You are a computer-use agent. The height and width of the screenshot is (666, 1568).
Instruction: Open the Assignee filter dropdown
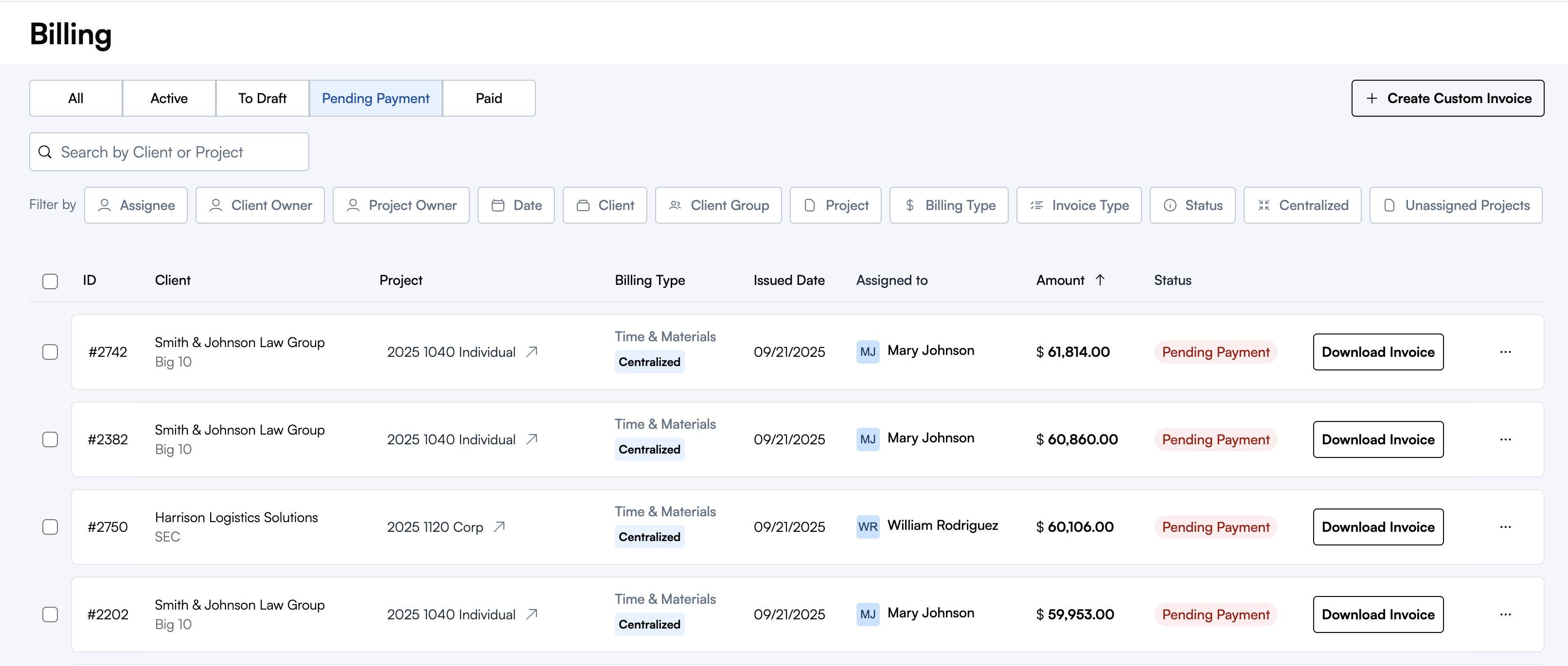coord(136,206)
